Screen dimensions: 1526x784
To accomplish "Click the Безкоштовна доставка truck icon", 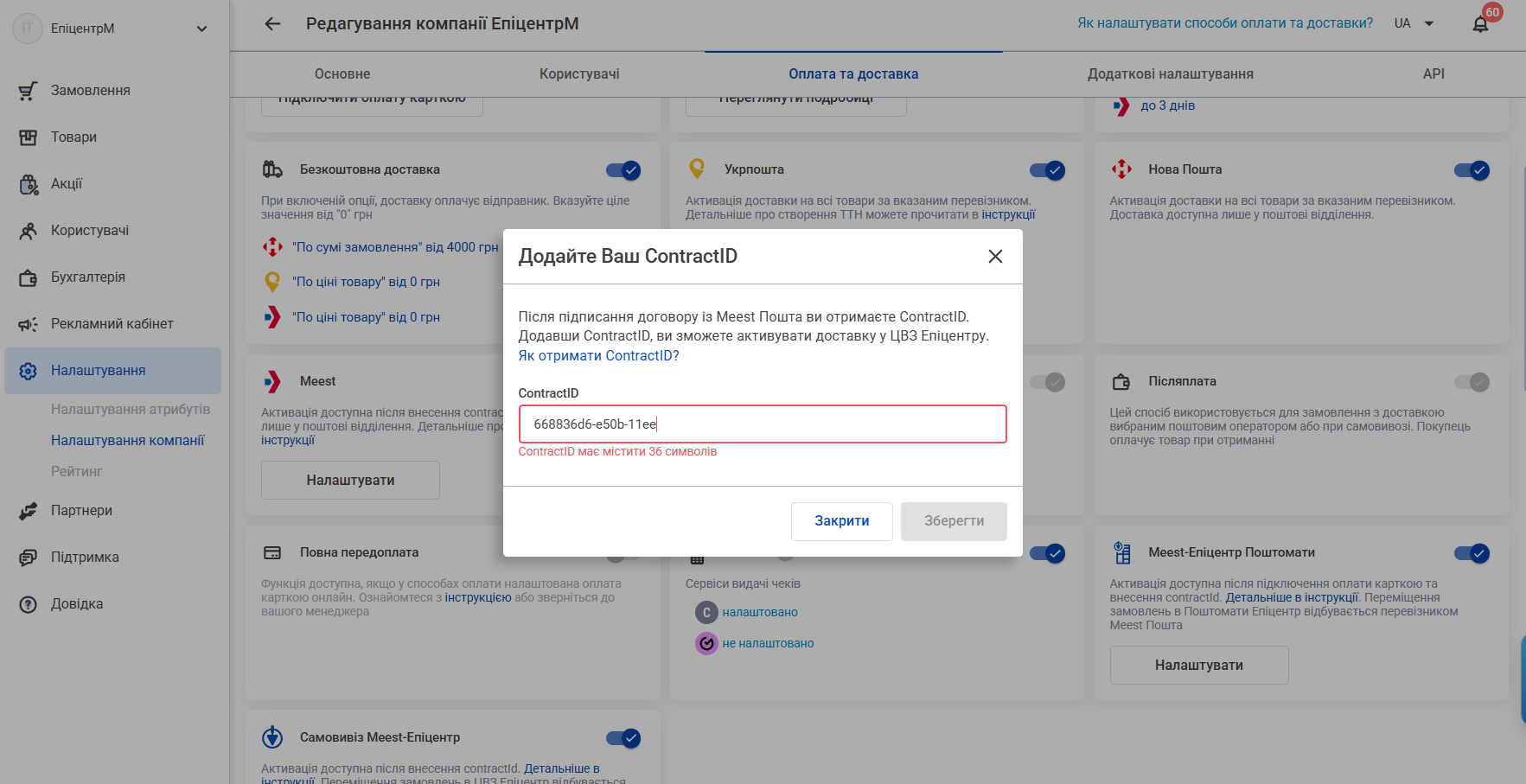I will click(x=272, y=169).
